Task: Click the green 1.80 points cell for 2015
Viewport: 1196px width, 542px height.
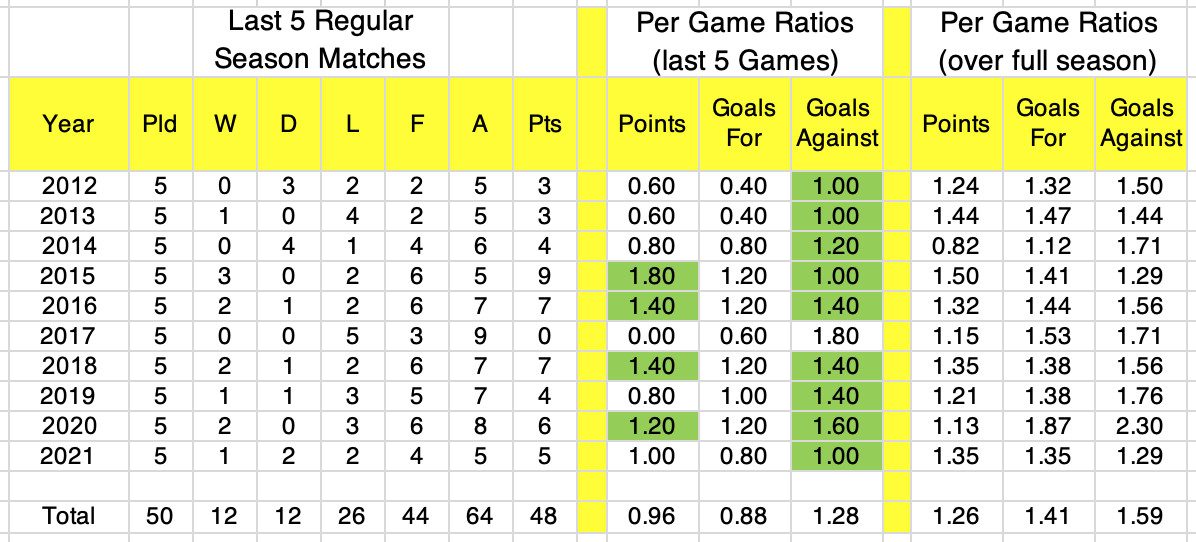Action: [x=652, y=276]
